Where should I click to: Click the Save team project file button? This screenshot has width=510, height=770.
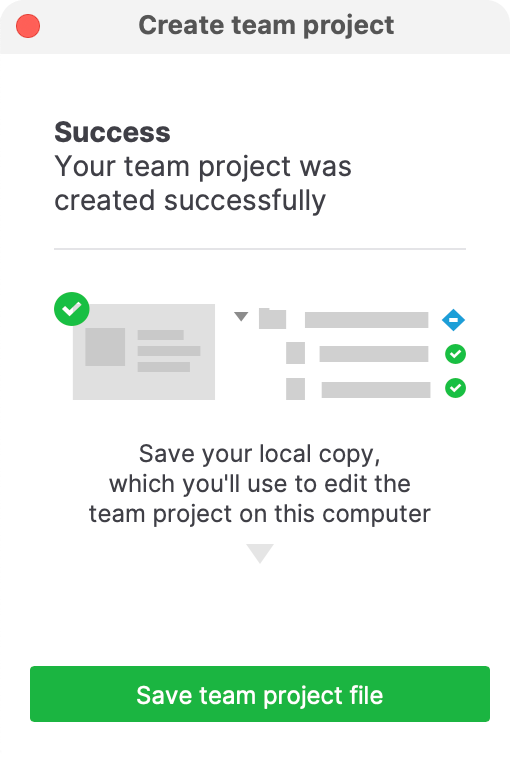click(260, 694)
